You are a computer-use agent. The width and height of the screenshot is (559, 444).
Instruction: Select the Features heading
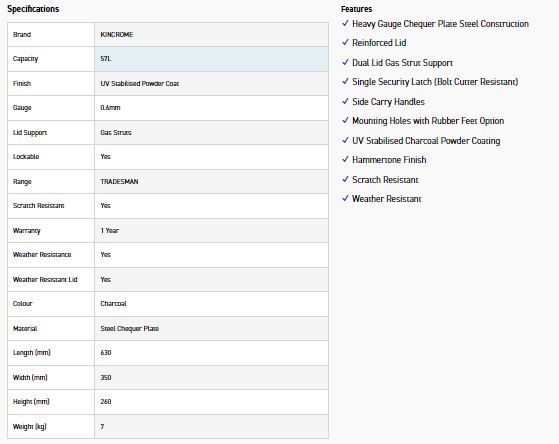[x=357, y=9]
